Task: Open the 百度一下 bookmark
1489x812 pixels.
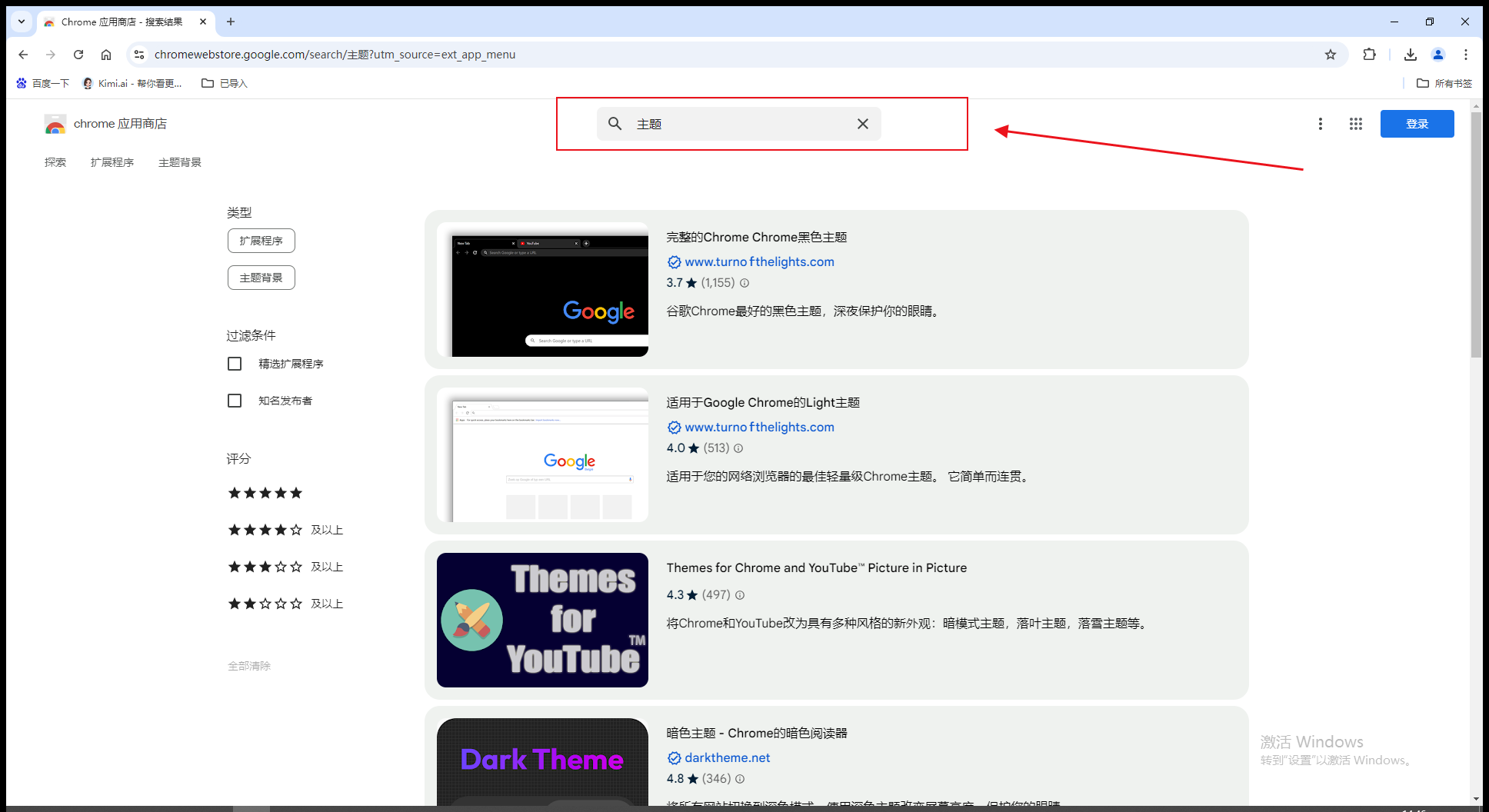Action: click(x=43, y=83)
